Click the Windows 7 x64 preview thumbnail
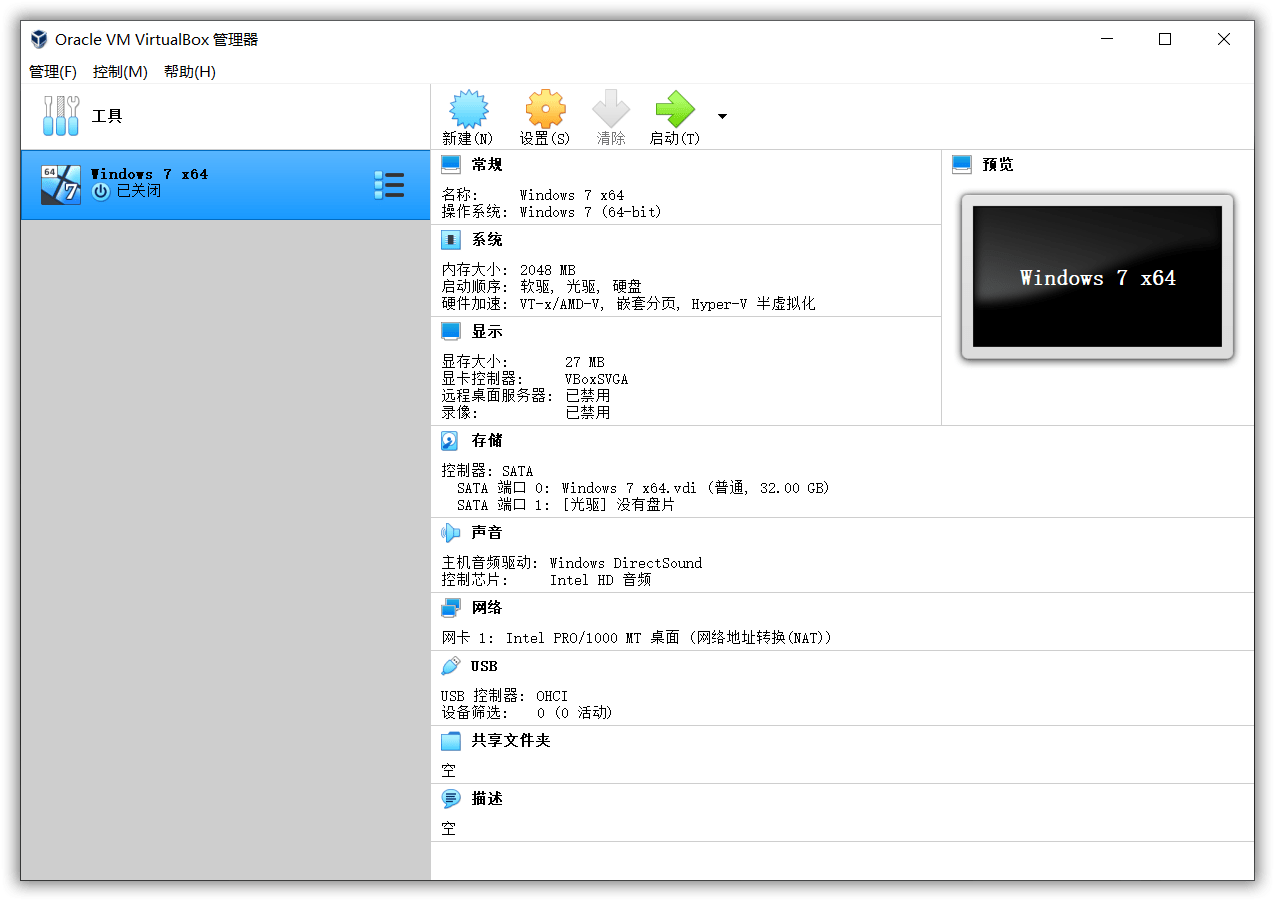 click(1096, 279)
